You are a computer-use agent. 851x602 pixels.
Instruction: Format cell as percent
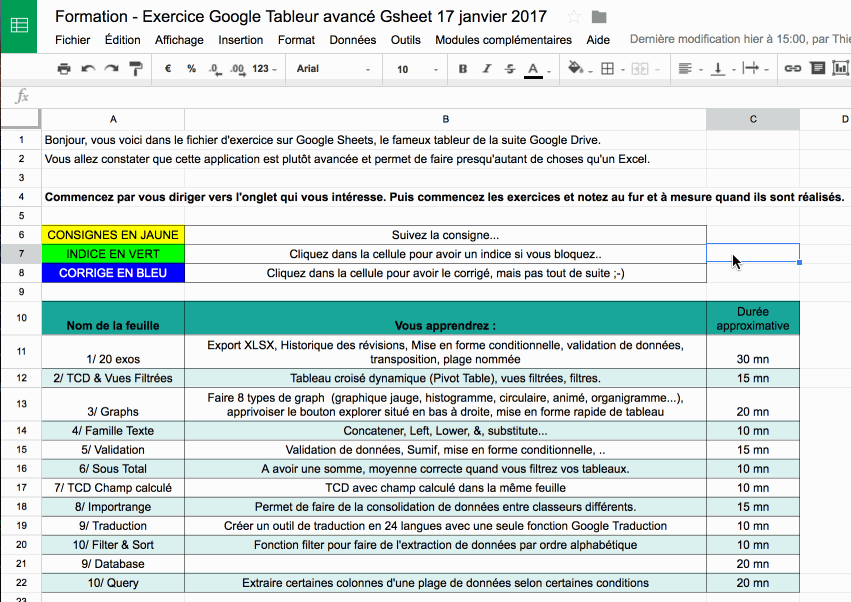click(191, 69)
